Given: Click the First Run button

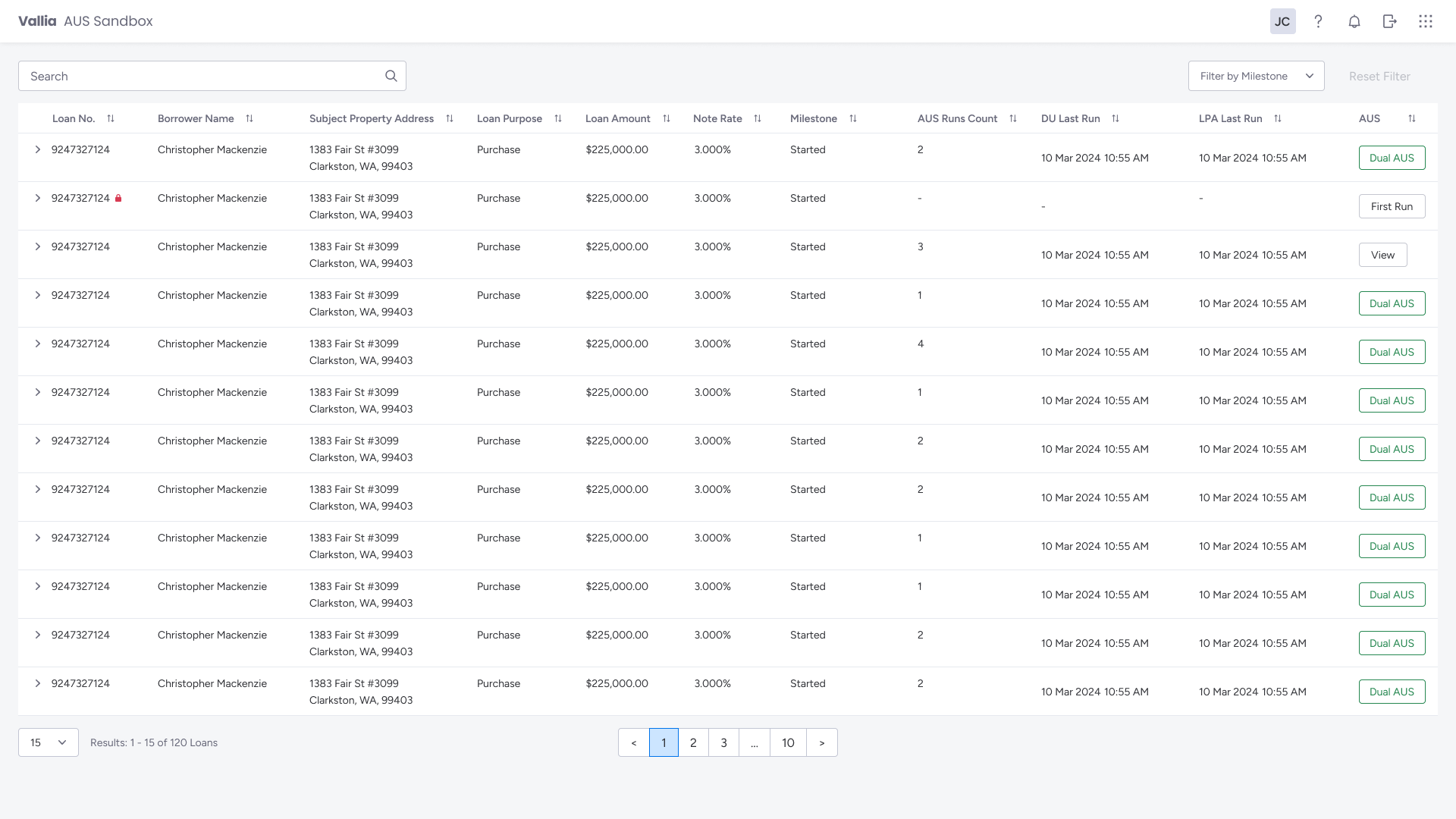Looking at the screenshot, I should [1392, 206].
